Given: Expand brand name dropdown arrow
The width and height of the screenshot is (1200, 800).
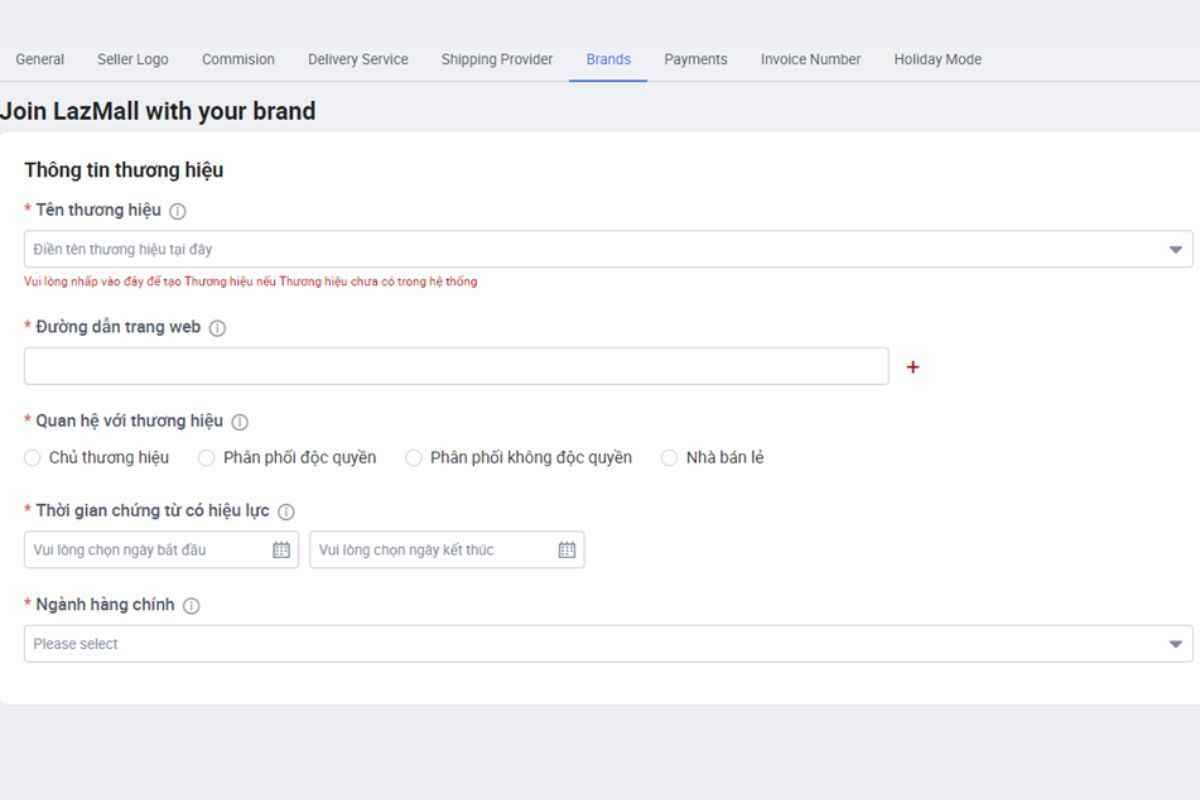Looking at the screenshot, I should (1176, 250).
